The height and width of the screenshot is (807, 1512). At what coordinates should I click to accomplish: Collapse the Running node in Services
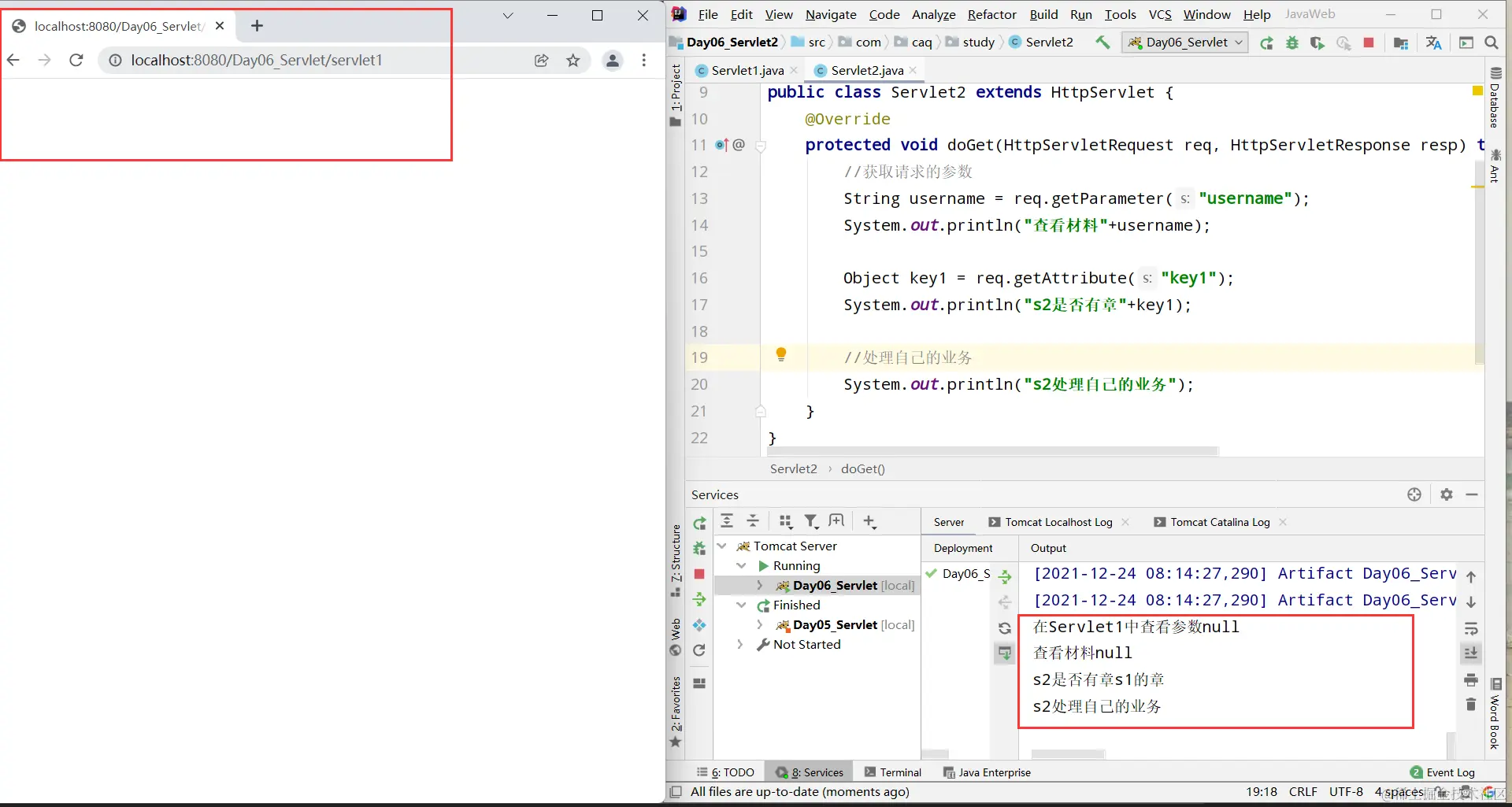click(x=741, y=565)
